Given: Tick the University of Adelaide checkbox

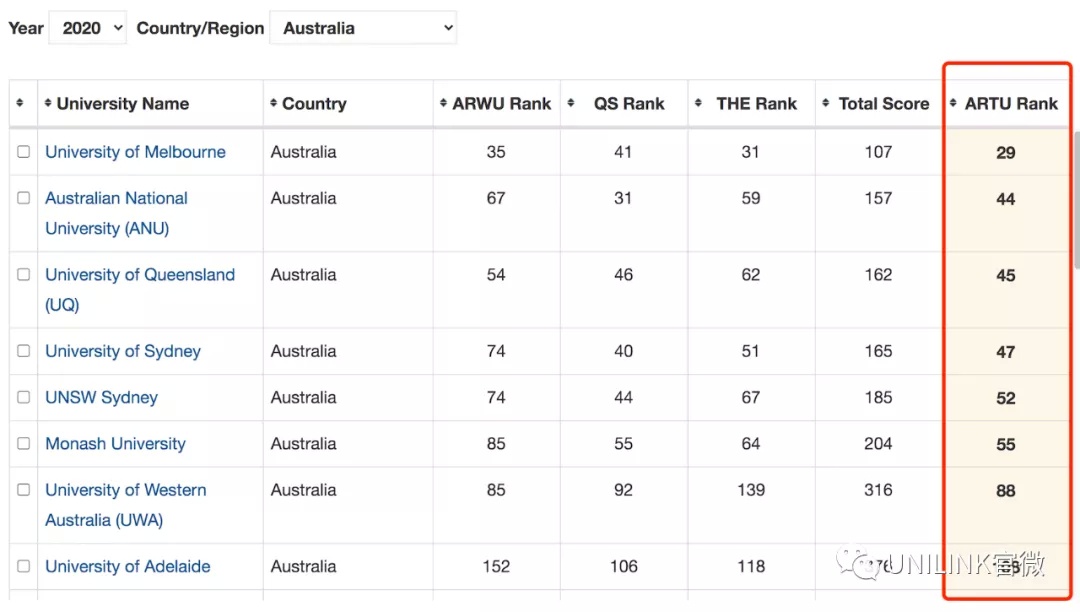Looking at the screenshot, I should pyautogui.click(x=23, y=566).
